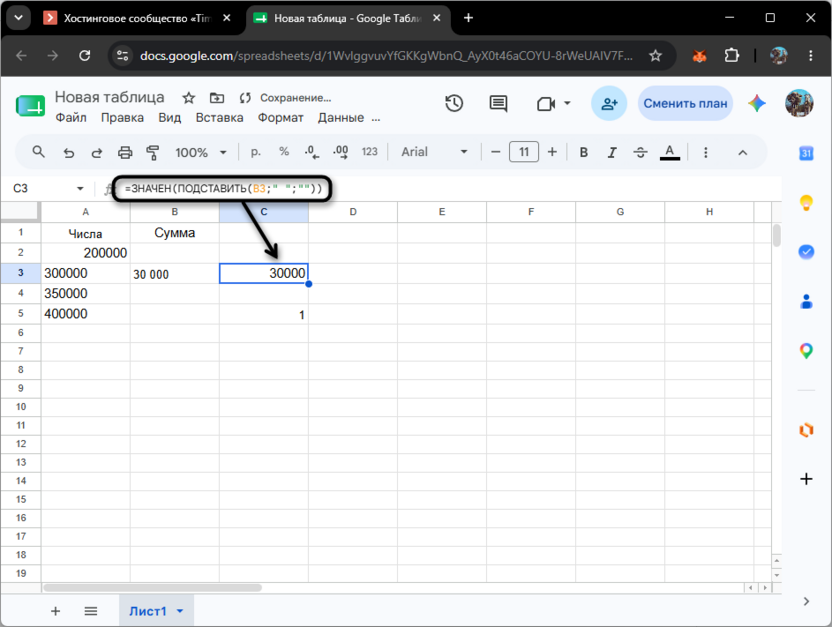Expand the Лист1 sheet tab menu
Screen dimensions: 832x627
180,611
